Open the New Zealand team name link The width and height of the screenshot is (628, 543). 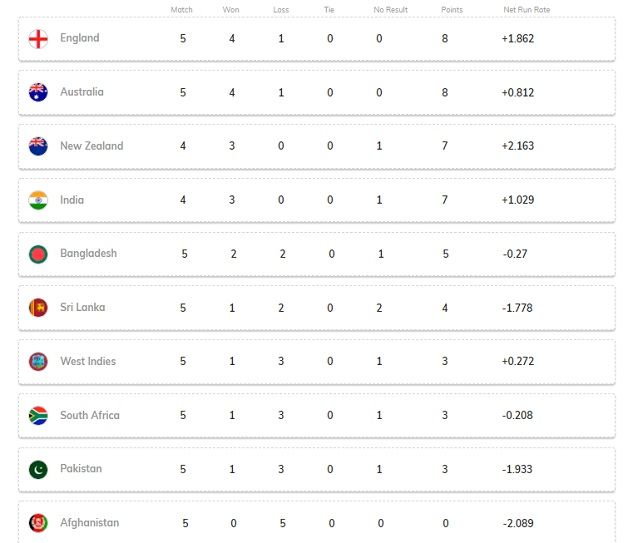[x=92, y=146]
